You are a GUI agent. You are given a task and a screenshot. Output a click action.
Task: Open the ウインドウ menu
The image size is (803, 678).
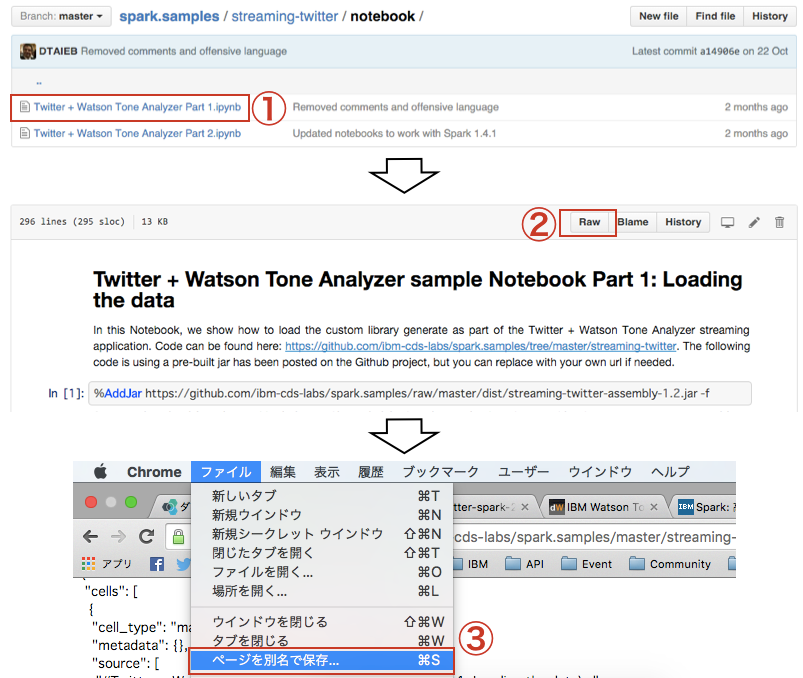(600, 472)
